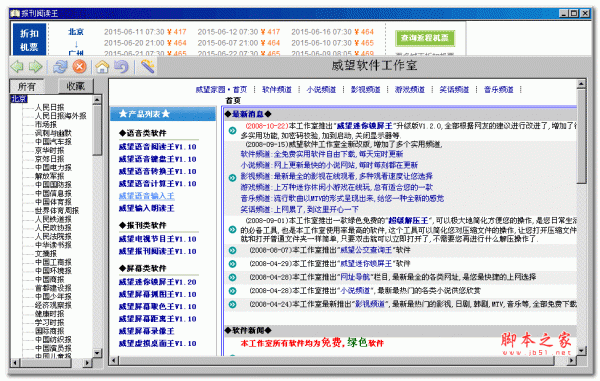This screenshot has height=381, width=600.
Task: Click the 折扣机票 ad banner logo
Action: pos(29,39)
